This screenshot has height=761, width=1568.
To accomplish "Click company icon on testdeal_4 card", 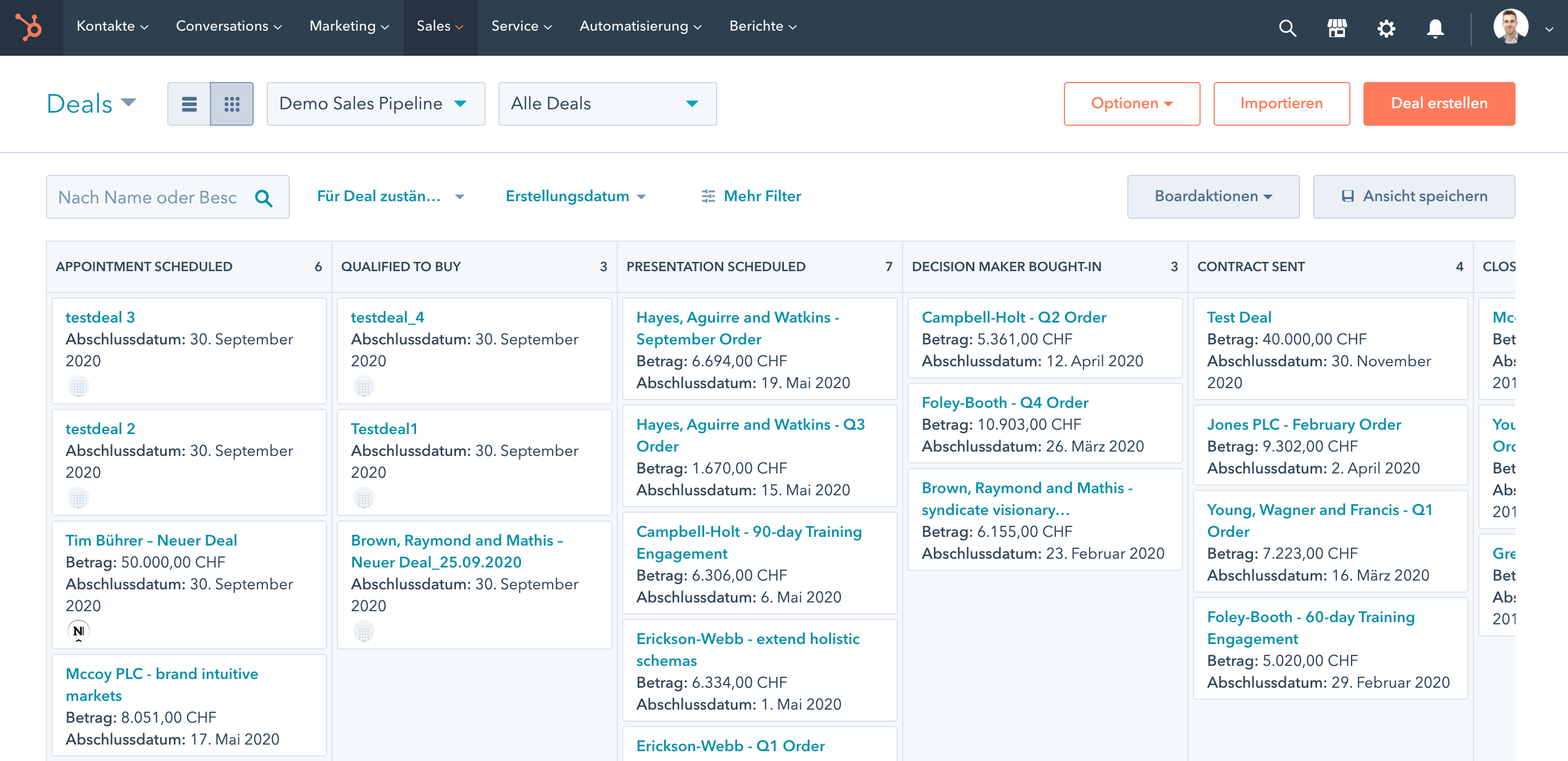I will (x=364, y=387).
